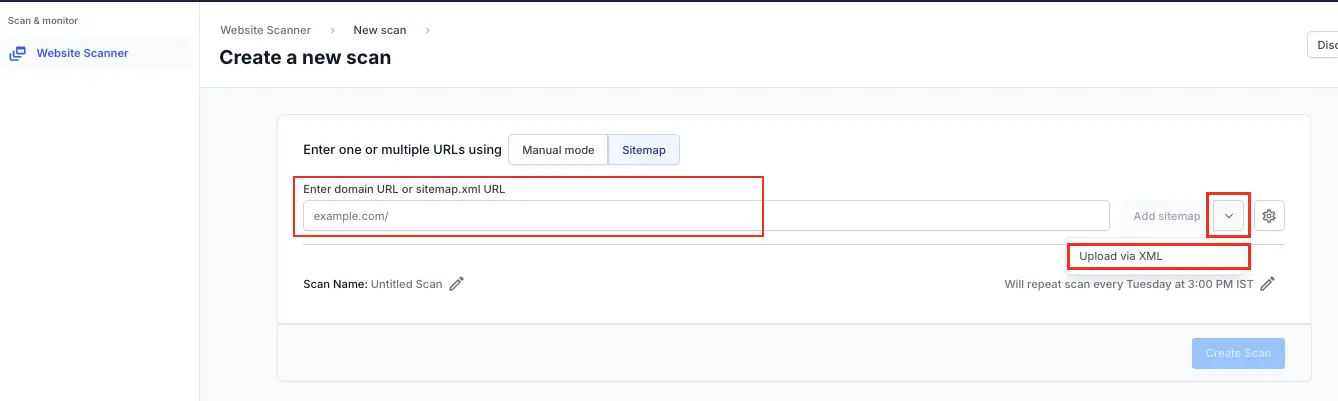Click the breadcrumb chevron after Website Scanner
1338x401 pixels.
tap(332, 30)
